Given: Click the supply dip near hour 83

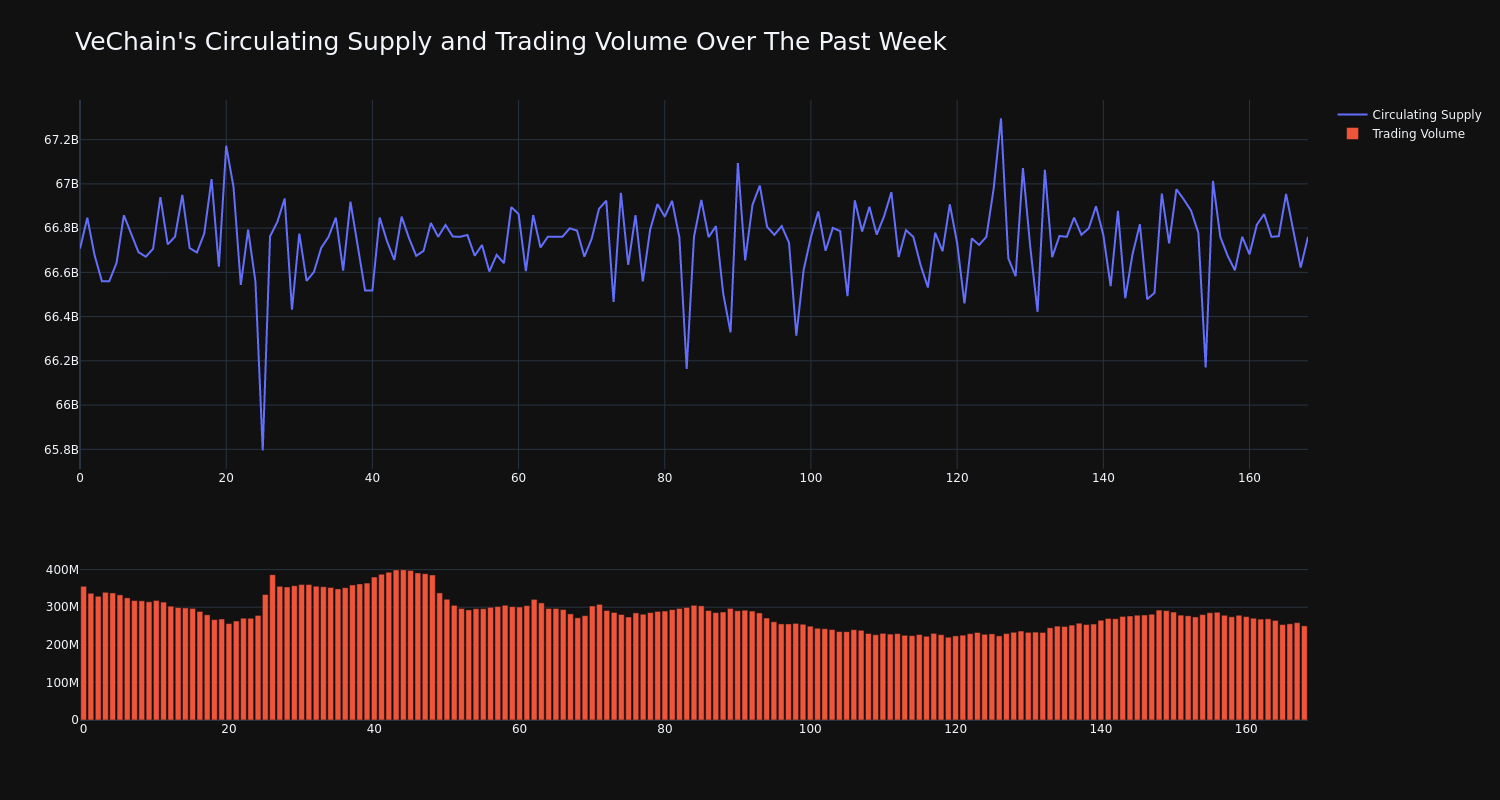Looking at the screenshot, I should pyautogui.click(x=686, y=367).
